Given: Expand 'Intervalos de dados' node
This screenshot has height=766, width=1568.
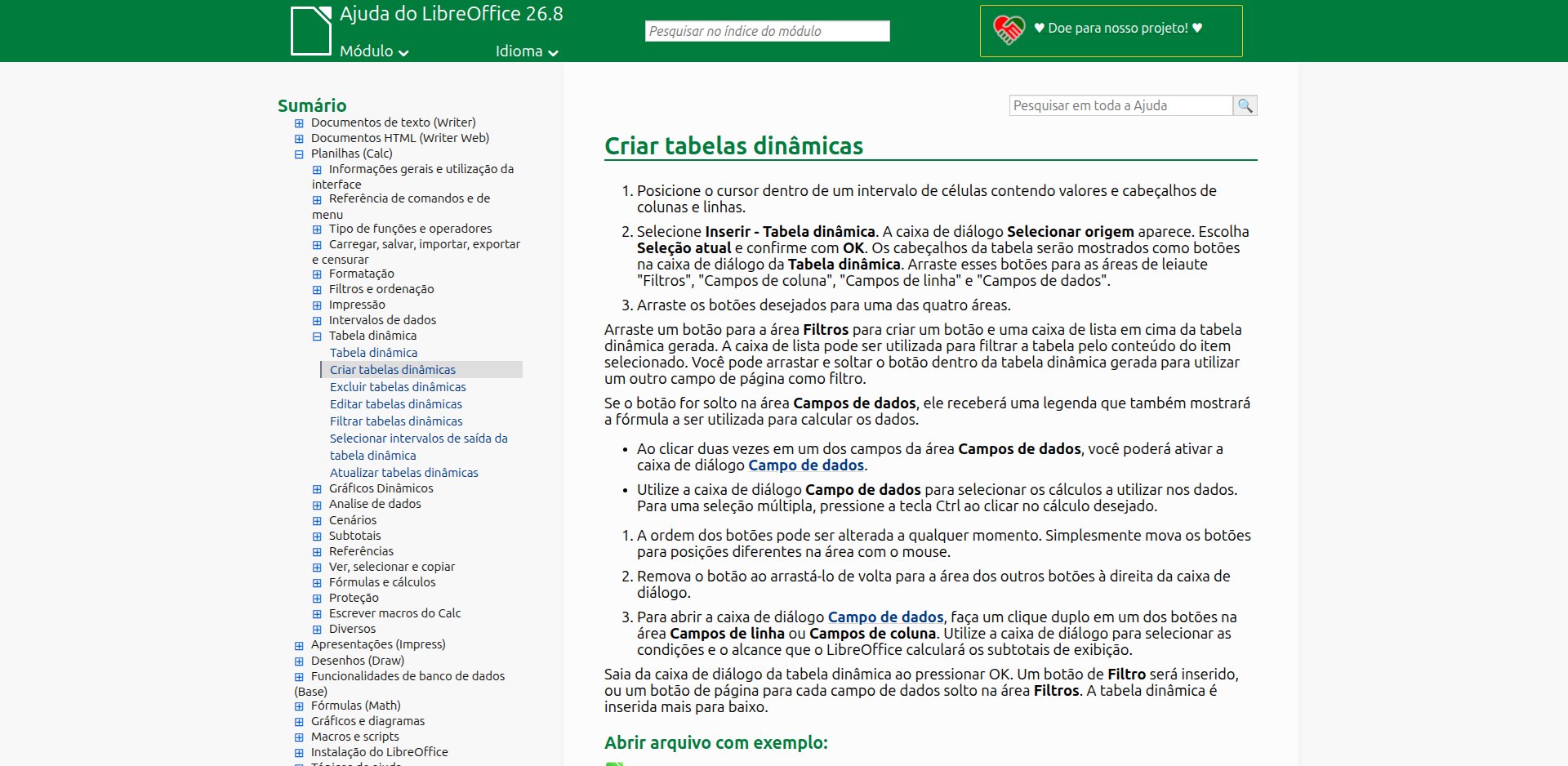Looking at the screenshot, I should 317,321.
